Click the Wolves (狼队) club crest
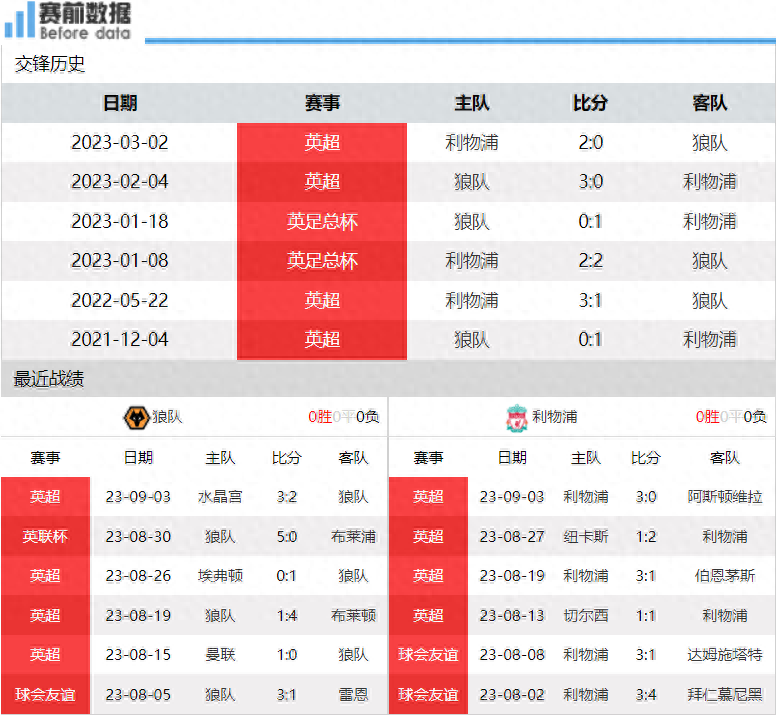Image resolution: width=776 pixels, height=715 pixels. tap(136, 418)
